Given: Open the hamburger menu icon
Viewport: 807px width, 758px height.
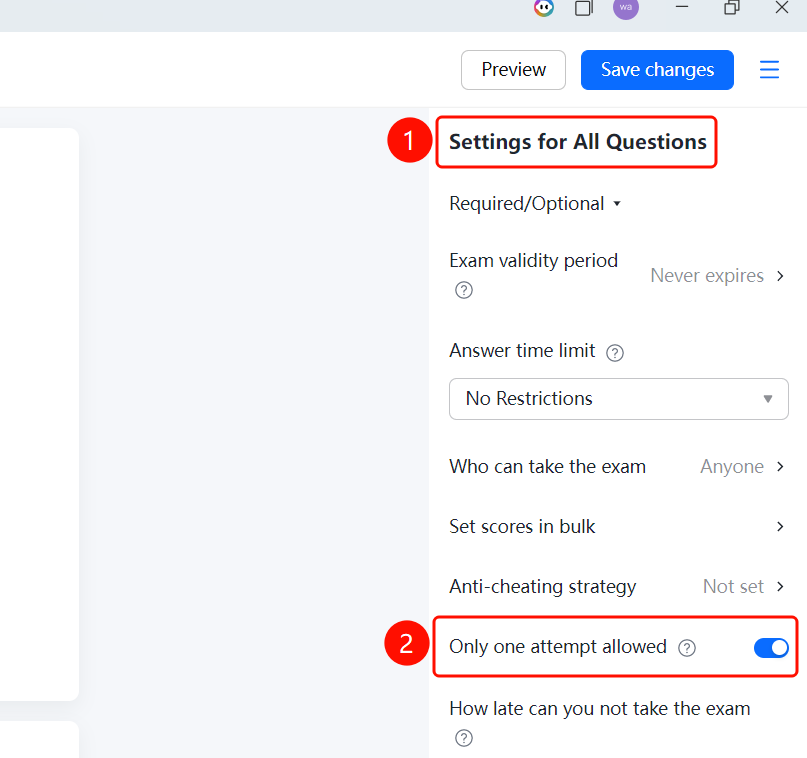Looking at the screenshot, I should pos(769,69).
